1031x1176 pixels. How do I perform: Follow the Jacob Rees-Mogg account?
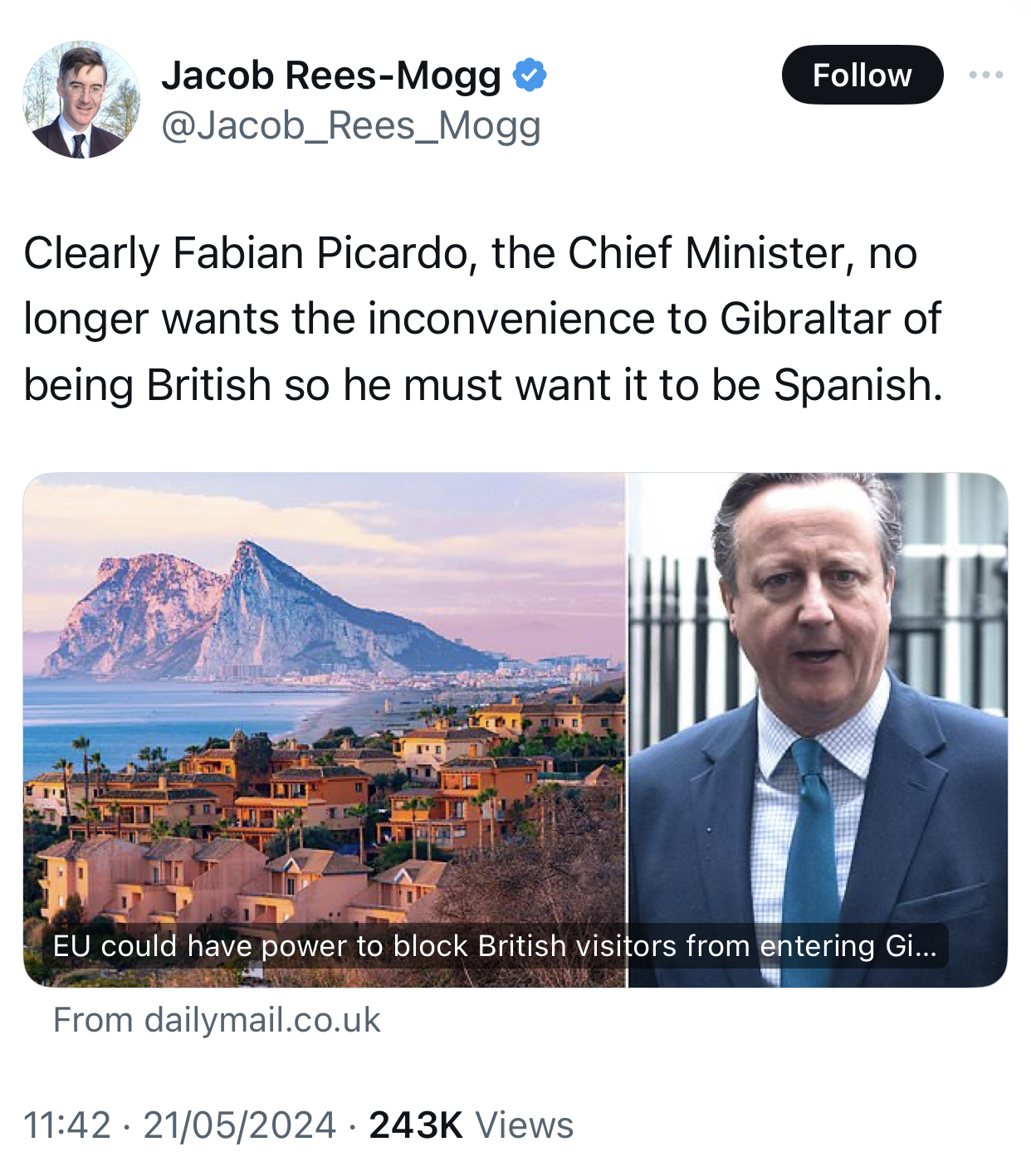click(x=862, y=76)
